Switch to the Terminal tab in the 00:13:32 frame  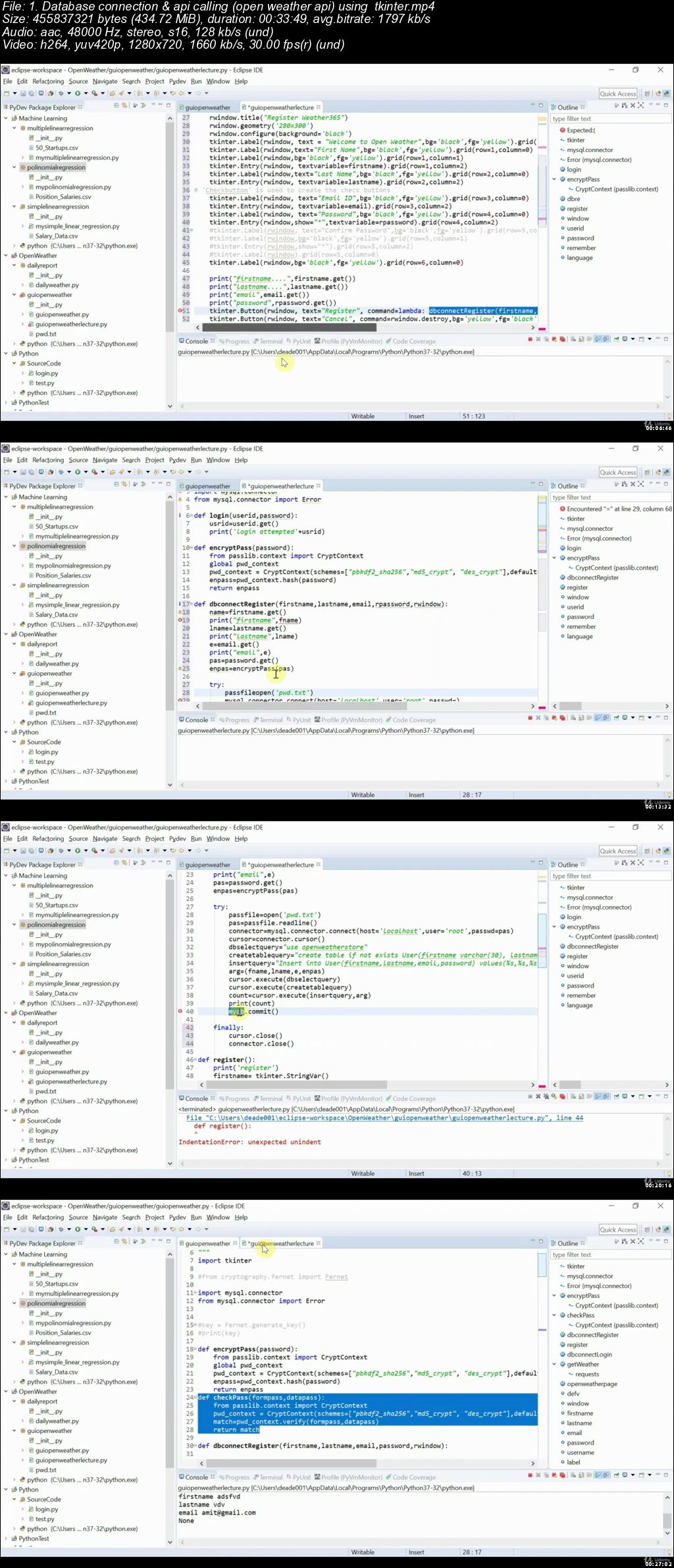click(267, 720)
